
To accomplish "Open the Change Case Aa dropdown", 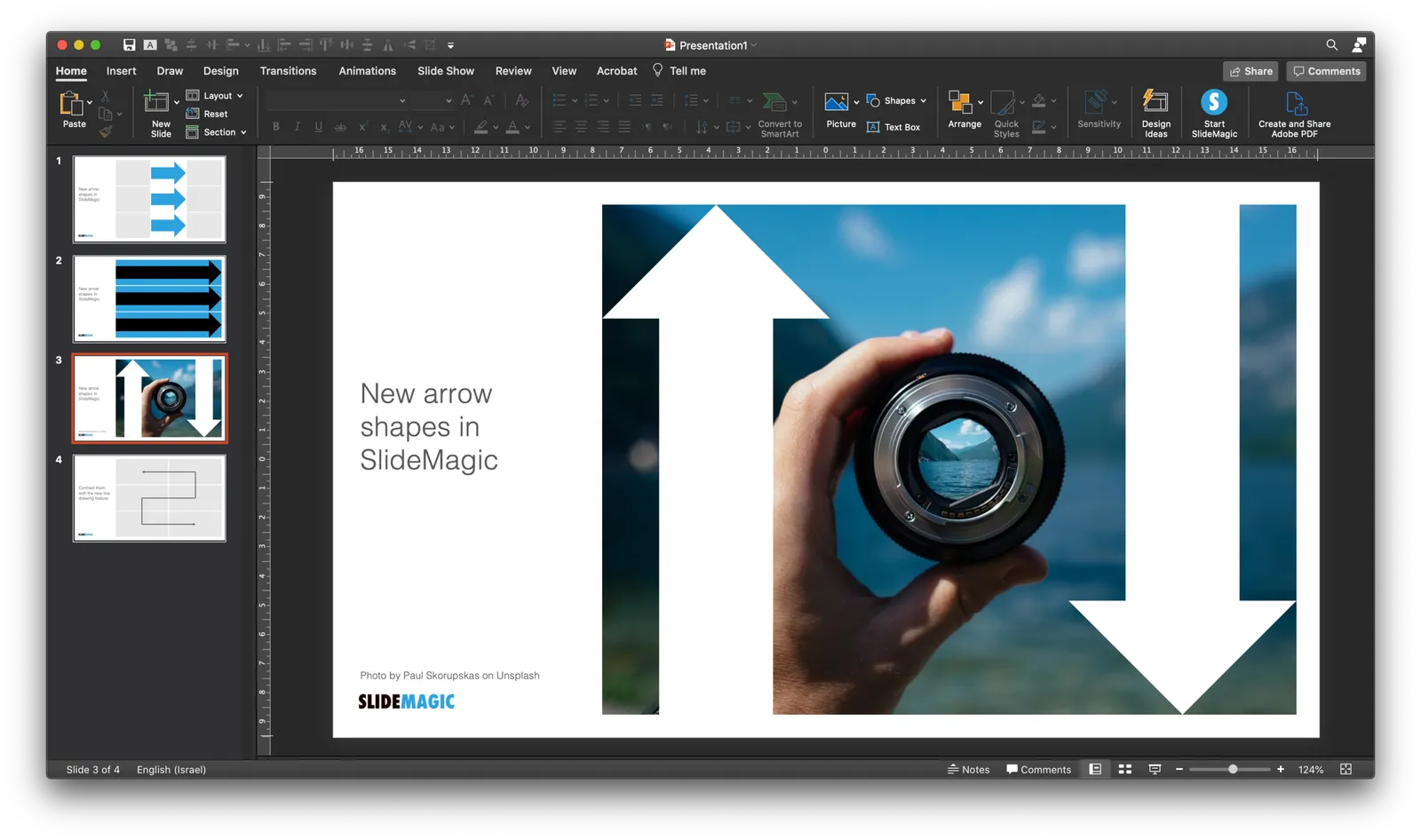I will click(441, 127).
